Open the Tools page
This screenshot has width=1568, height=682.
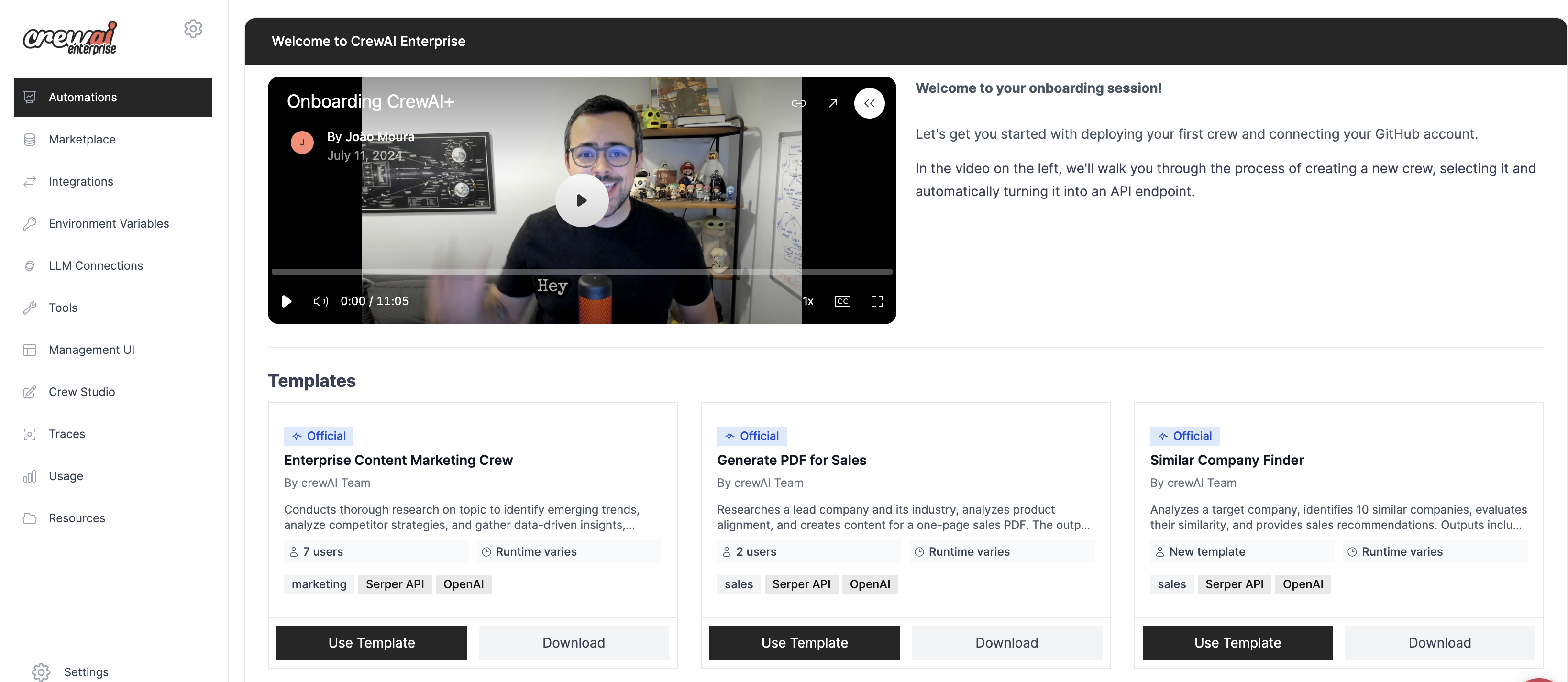113,308
